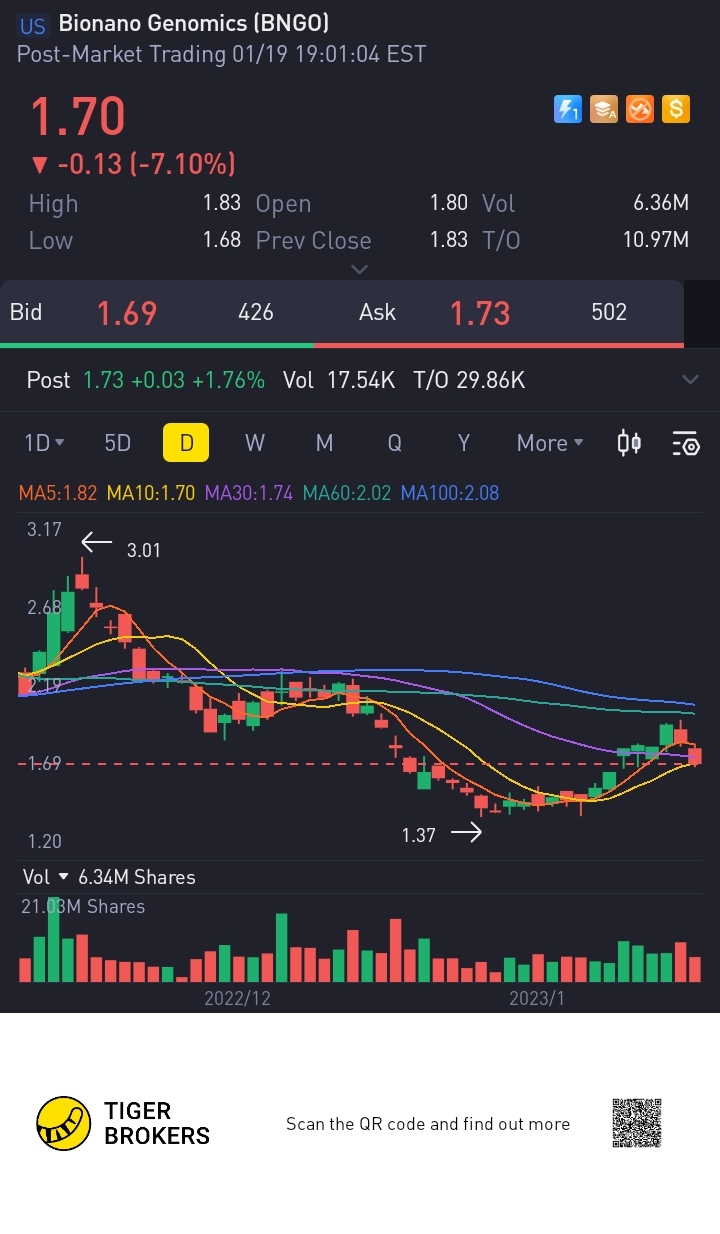This screenshot has height=1234, width=720.
Task: Tap the MA30:1.74 indicator label
Action: click(249, 492)
